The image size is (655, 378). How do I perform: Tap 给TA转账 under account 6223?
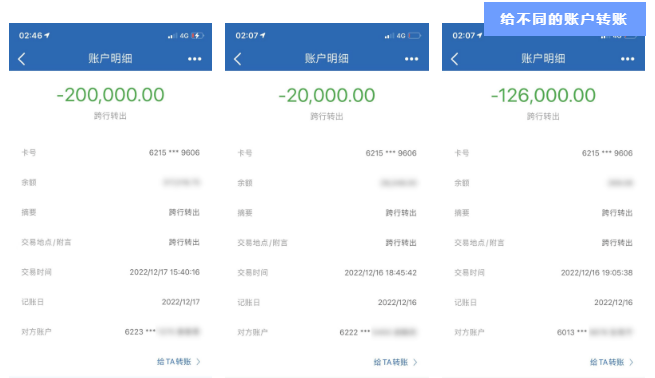178,362
